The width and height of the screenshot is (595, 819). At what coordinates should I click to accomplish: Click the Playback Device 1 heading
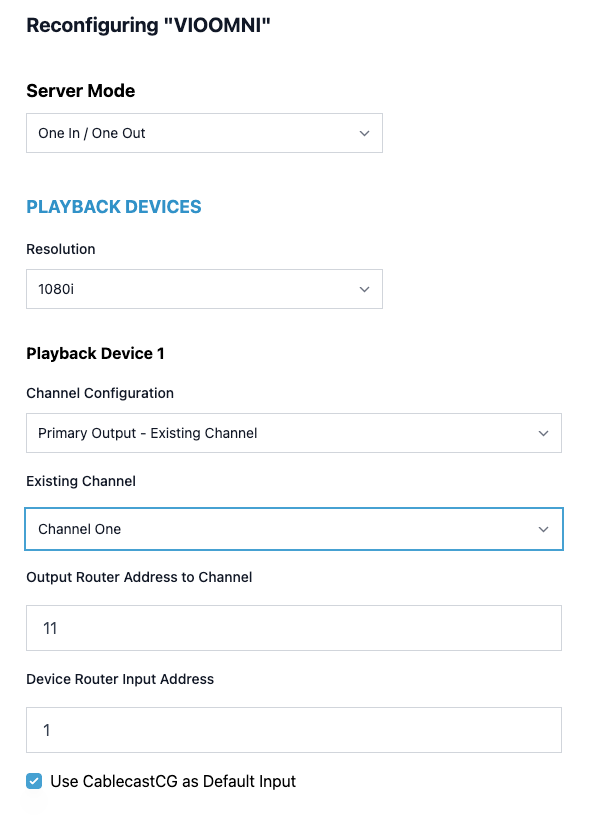(95, 353)
